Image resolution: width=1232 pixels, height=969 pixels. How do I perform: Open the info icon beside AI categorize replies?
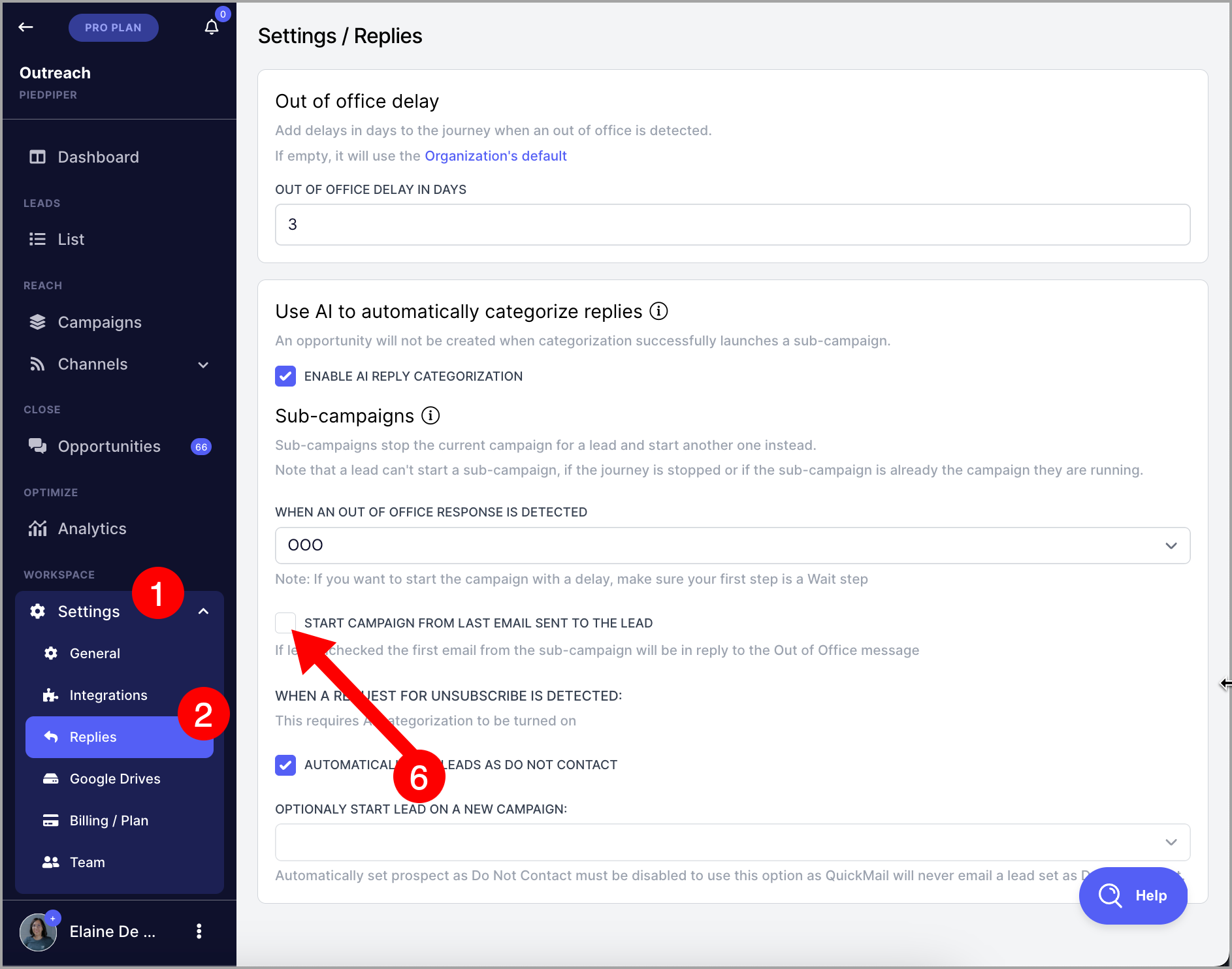[x=658, y=311]
